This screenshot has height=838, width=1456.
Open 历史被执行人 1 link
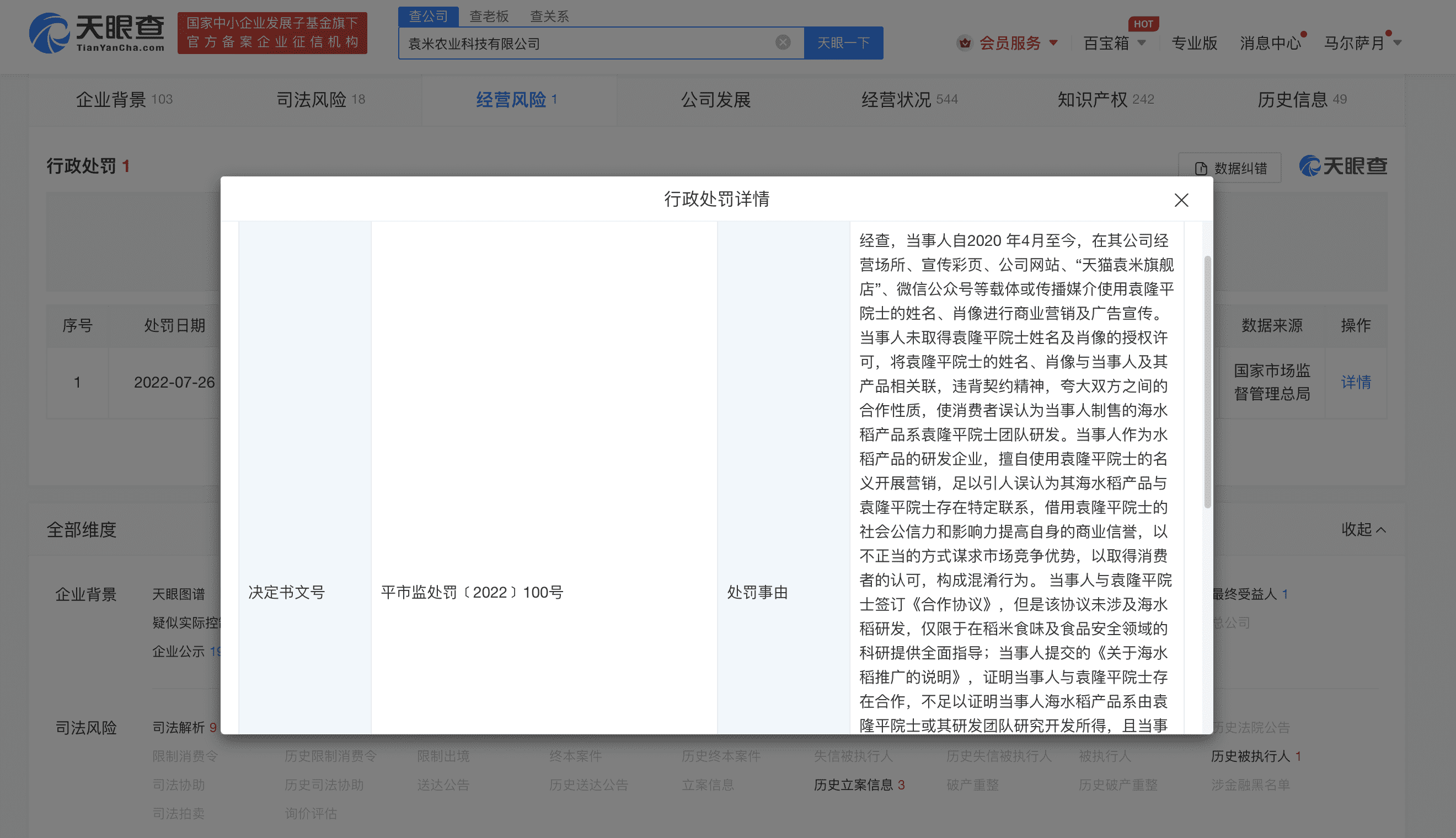tap(1256, 756)
